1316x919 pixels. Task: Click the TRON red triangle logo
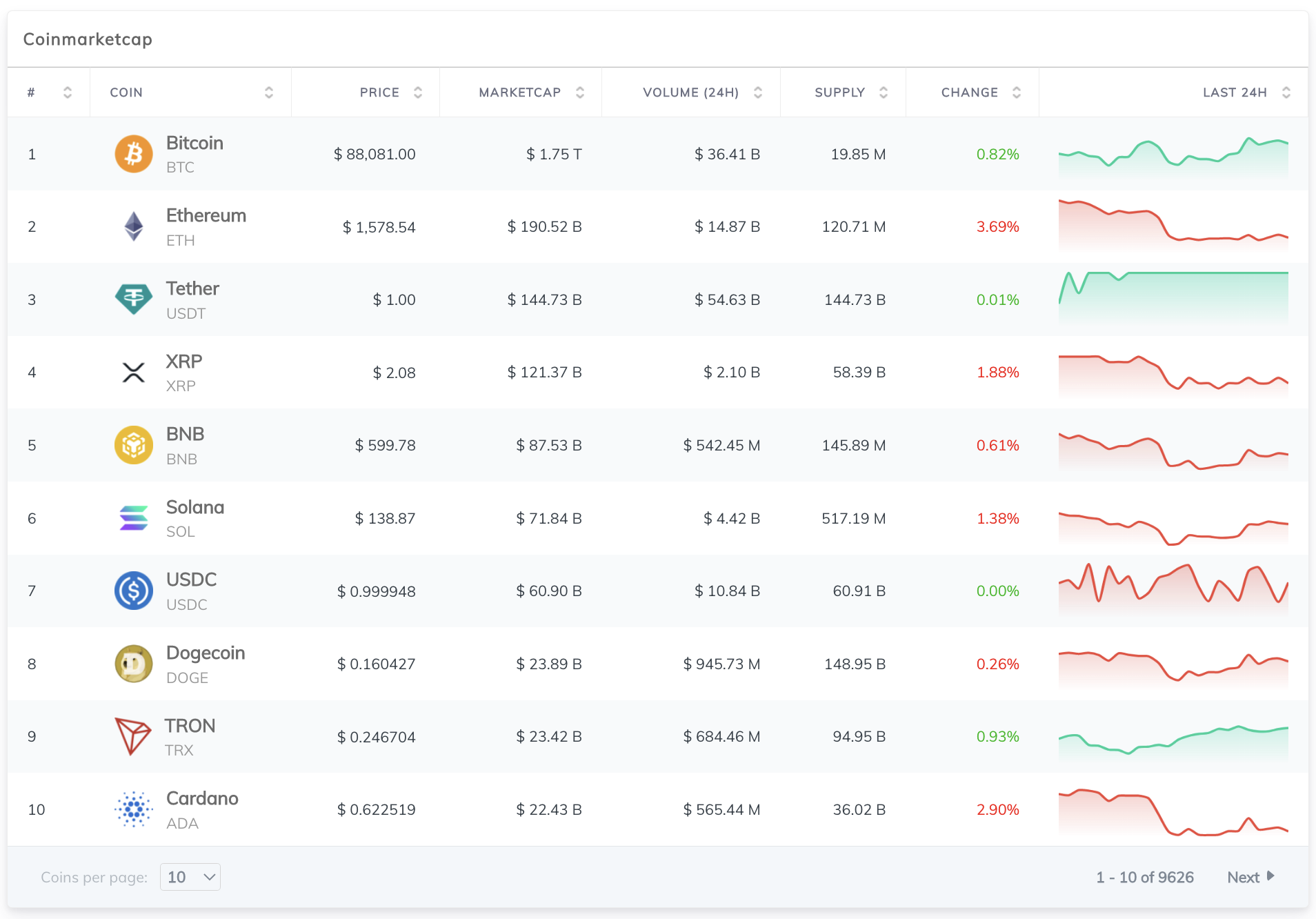(132, 736)
